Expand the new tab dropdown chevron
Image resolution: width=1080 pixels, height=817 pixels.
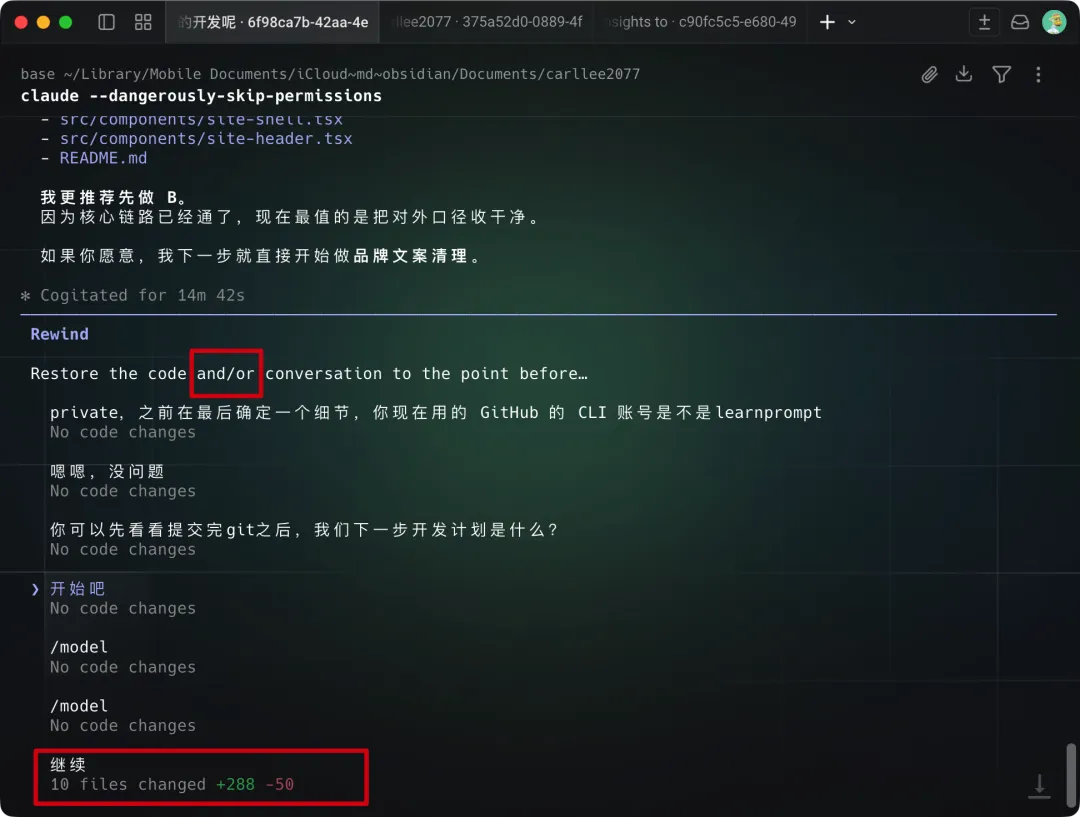point(852,22)
